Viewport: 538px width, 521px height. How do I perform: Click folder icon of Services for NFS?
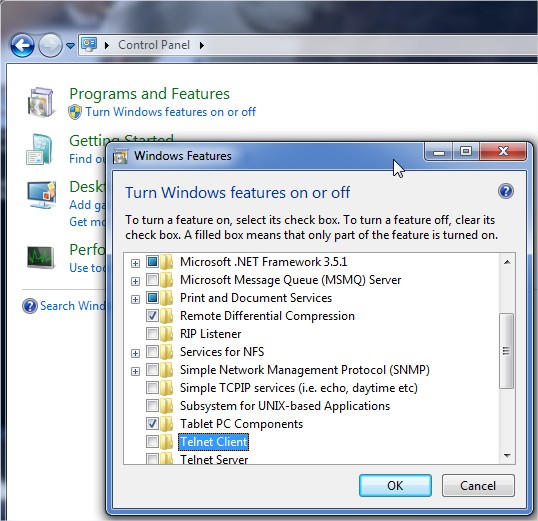coord(167,351)
